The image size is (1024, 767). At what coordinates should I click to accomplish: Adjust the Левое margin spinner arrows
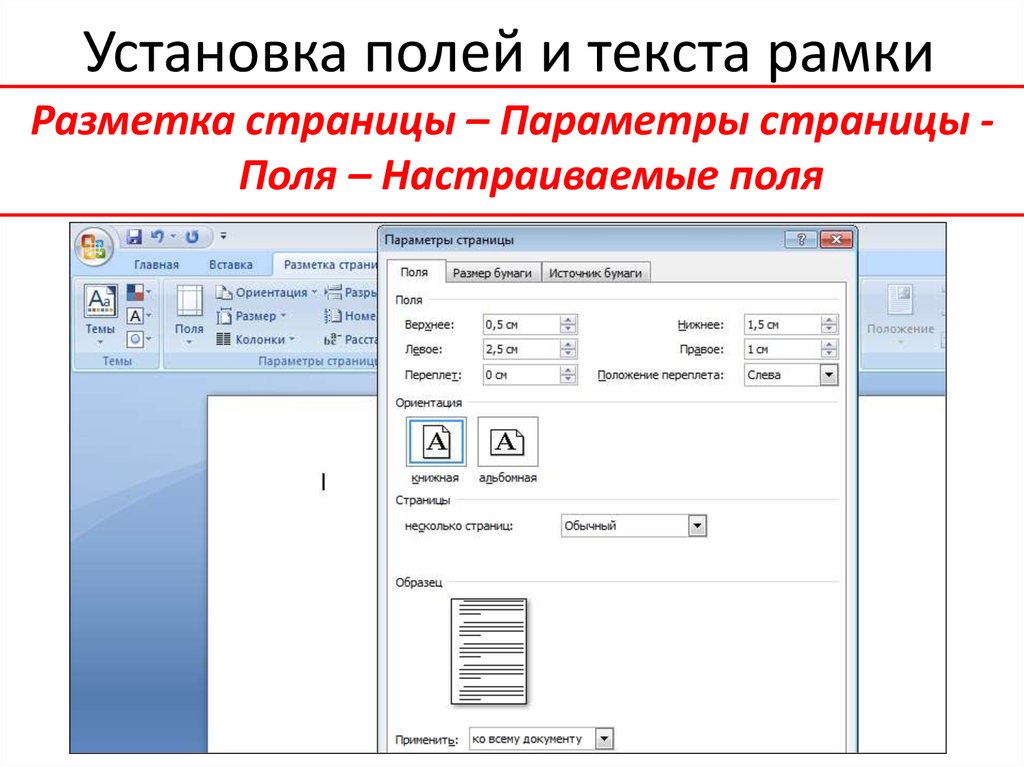[x=568, y=350]
